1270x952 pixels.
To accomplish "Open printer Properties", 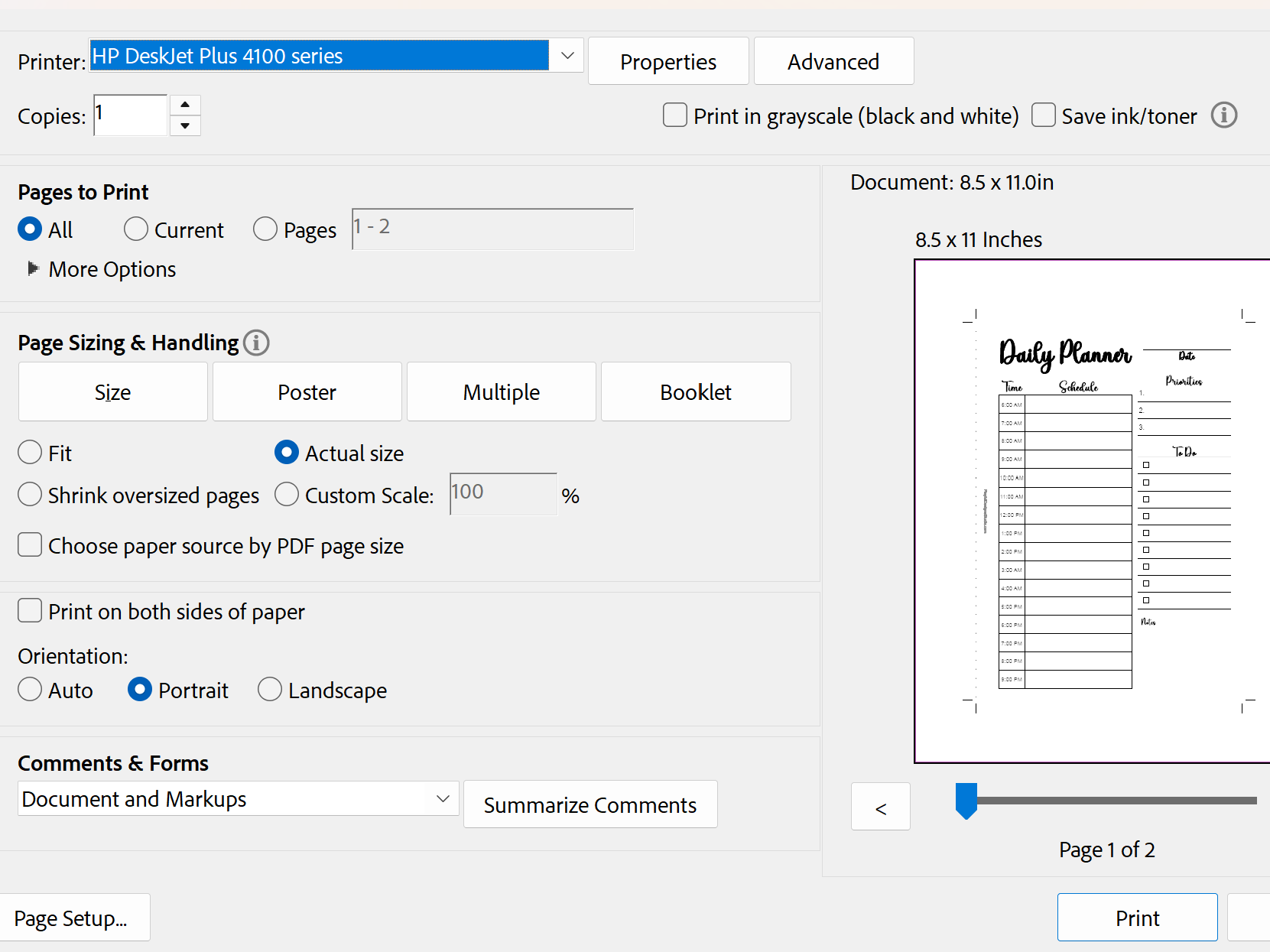I will [x=667, y=61].
